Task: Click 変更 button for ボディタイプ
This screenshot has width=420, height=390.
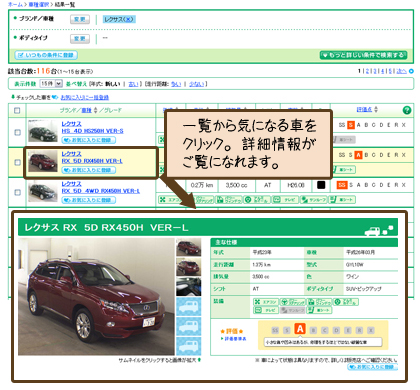Action: coord(80,39)
